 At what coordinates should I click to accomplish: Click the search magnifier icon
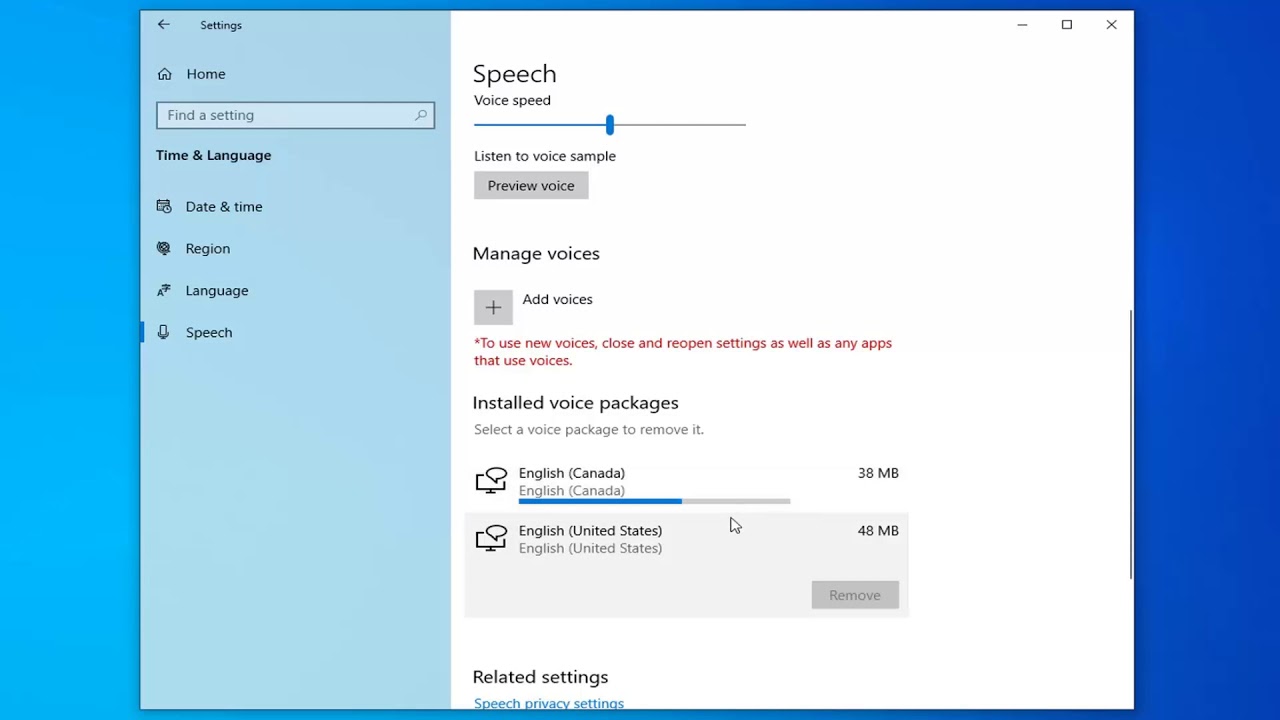pyautogui.click(x=421, y=115)
